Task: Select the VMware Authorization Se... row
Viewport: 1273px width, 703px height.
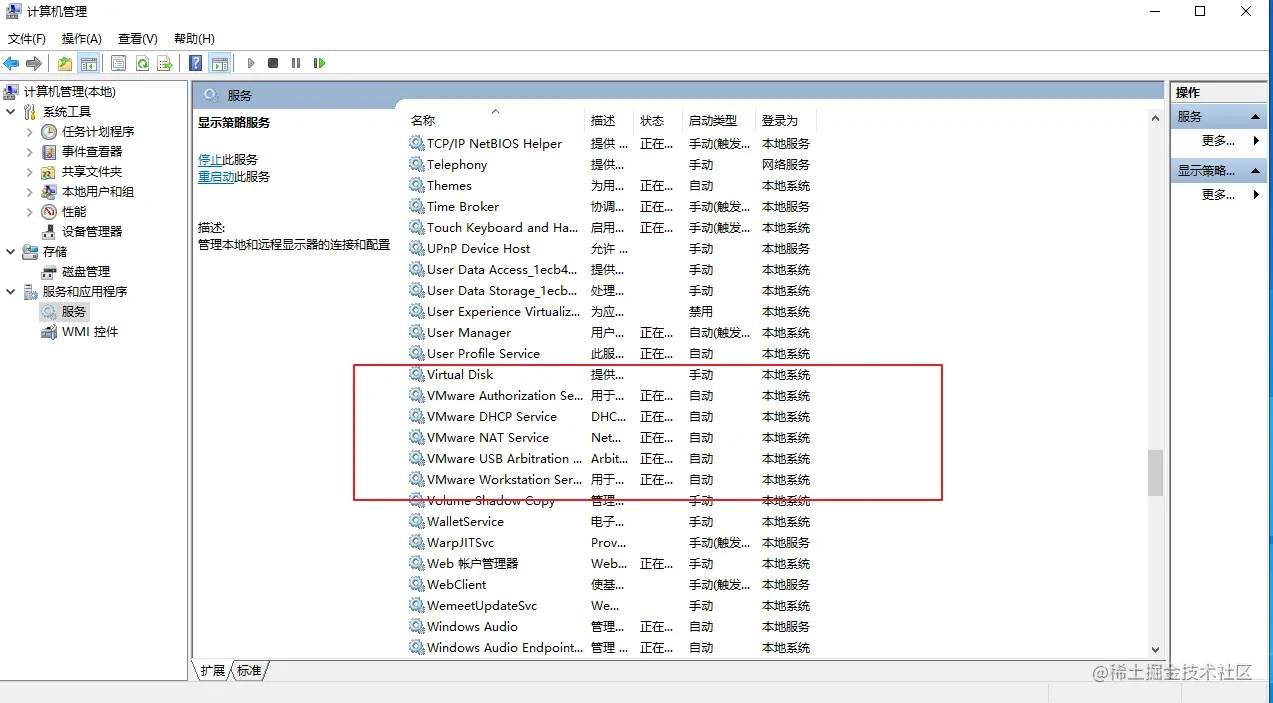Action: pos(612,396)
